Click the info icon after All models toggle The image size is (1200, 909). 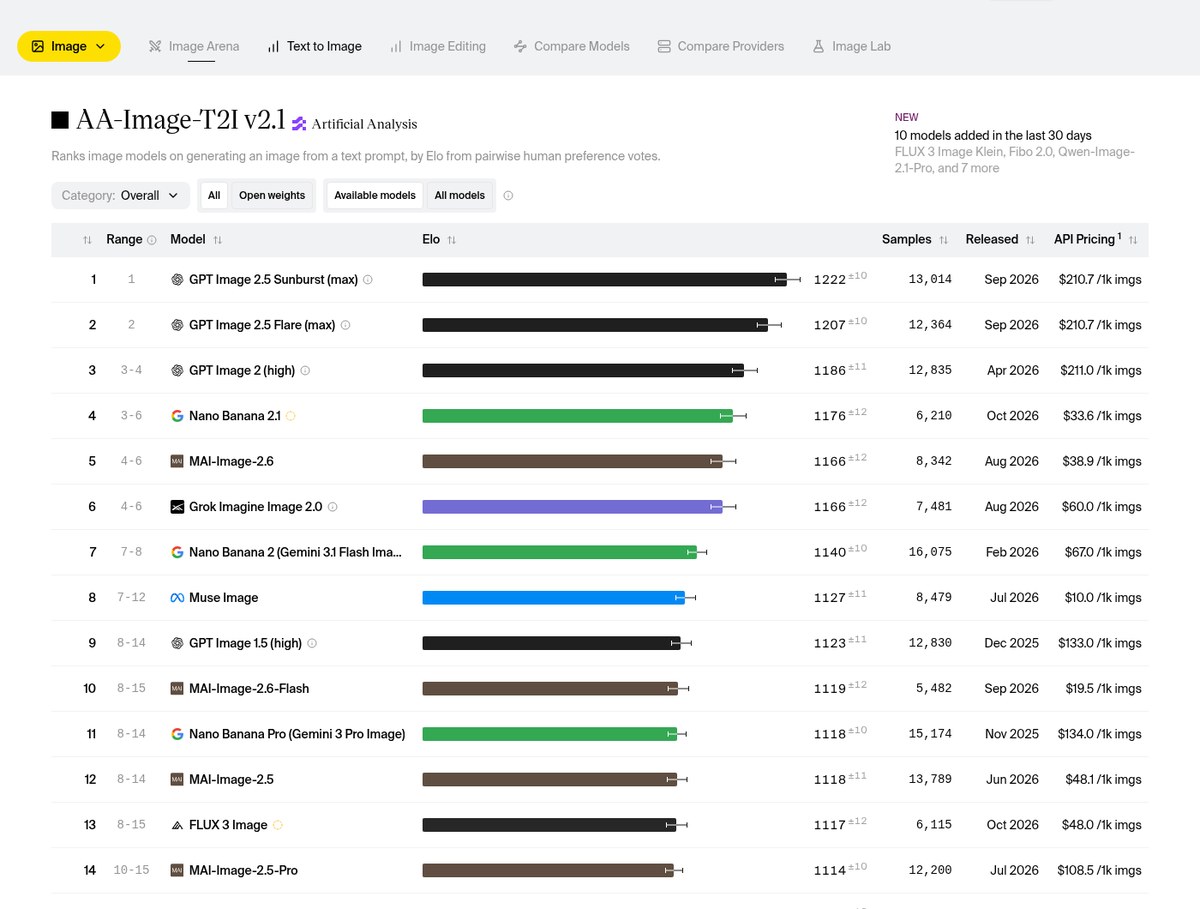click(x=508, y=196)
